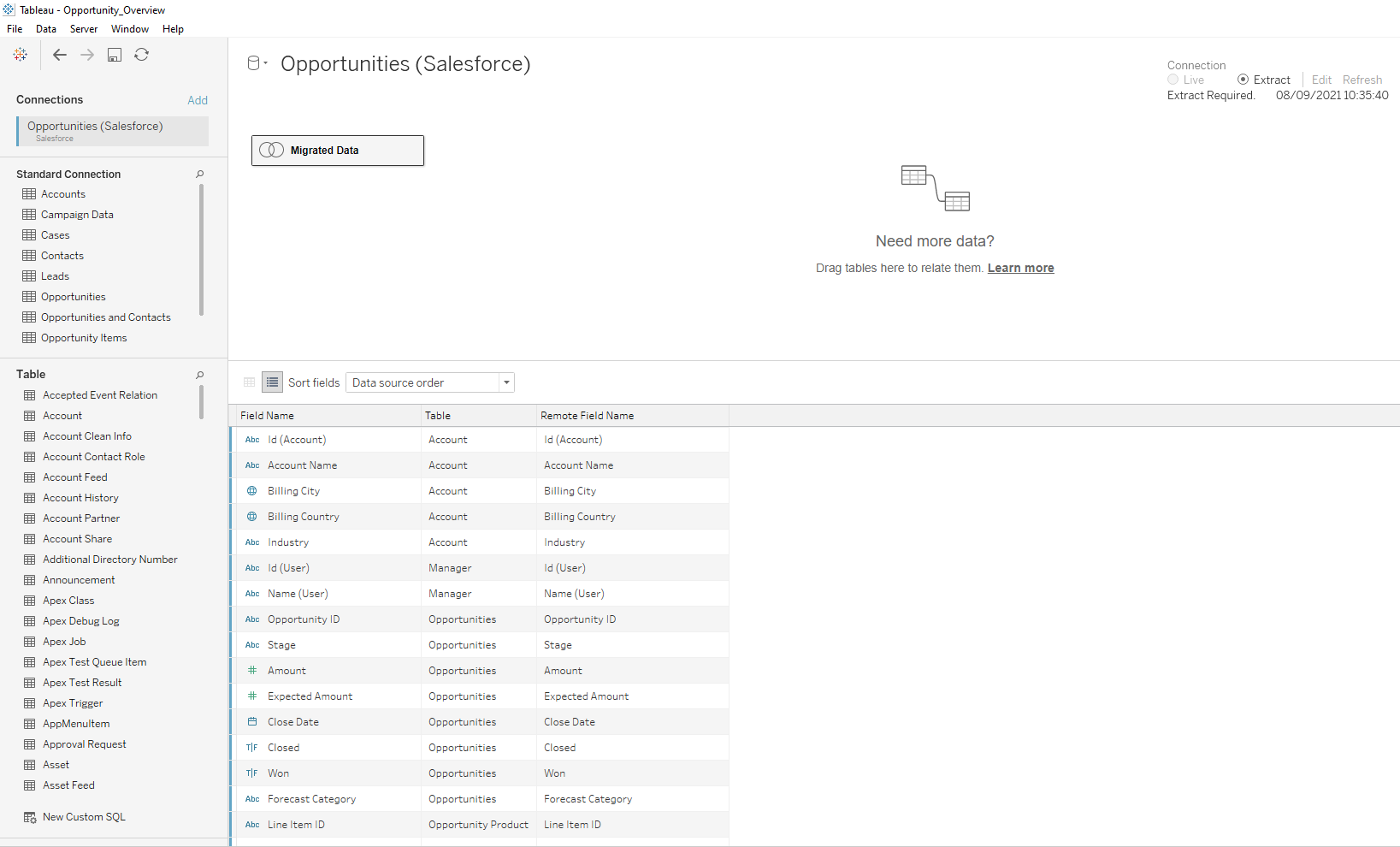The height and width of the screenshot is (847, 1400).
Task: Go forward with the right arrow icon
Action: [x=87, y=55]
